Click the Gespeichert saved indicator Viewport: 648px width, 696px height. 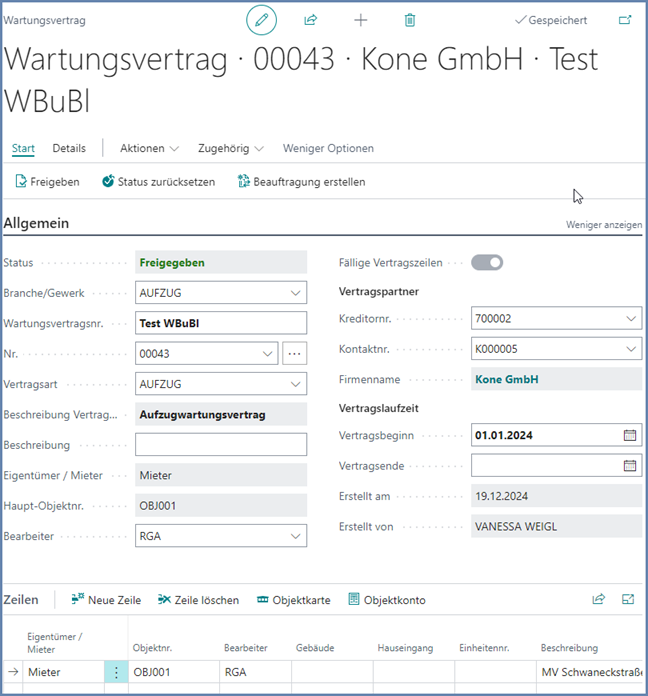coord(551,20)
